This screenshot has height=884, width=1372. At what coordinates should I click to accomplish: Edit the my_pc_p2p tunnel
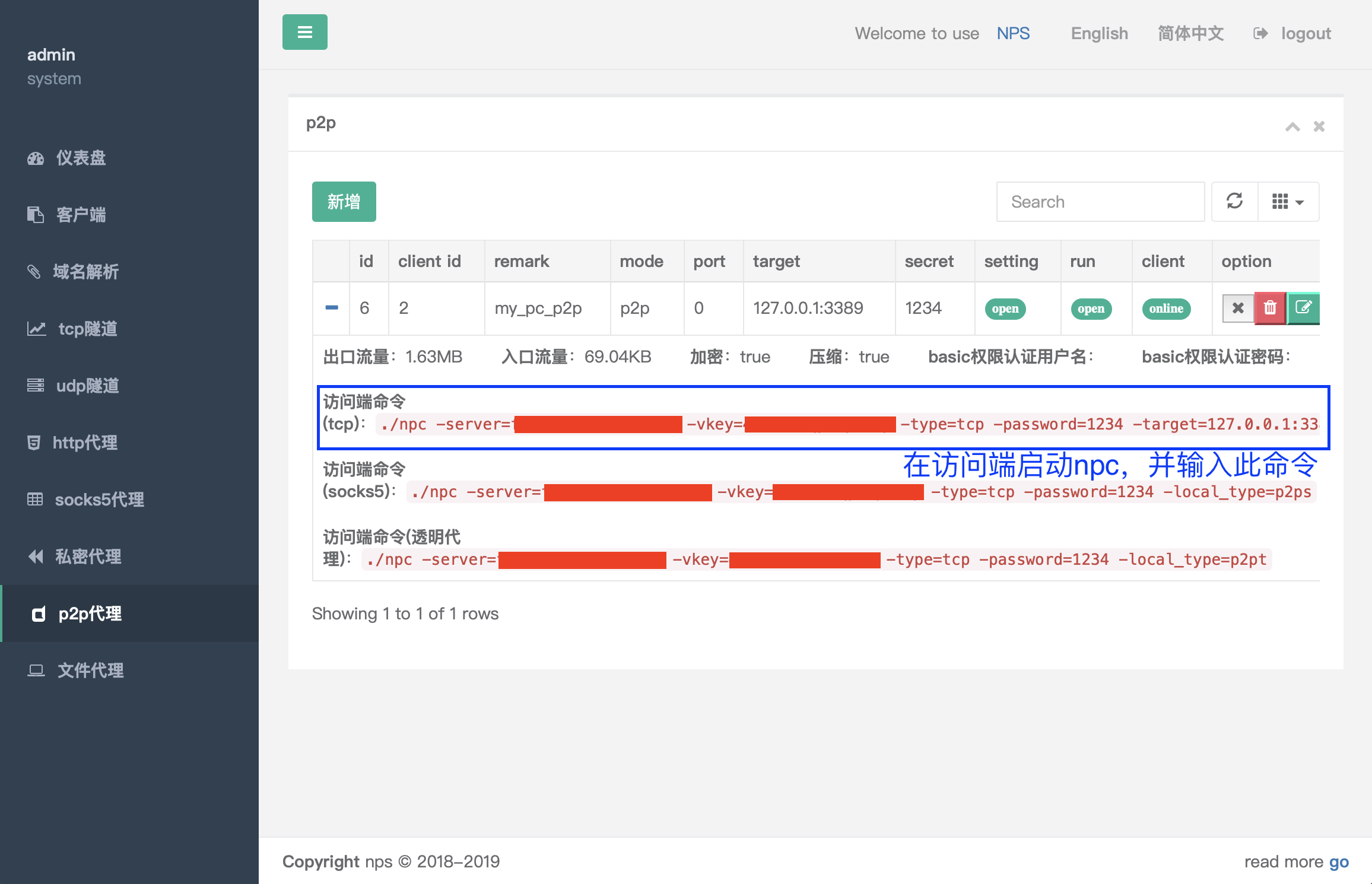point(1303,308)
